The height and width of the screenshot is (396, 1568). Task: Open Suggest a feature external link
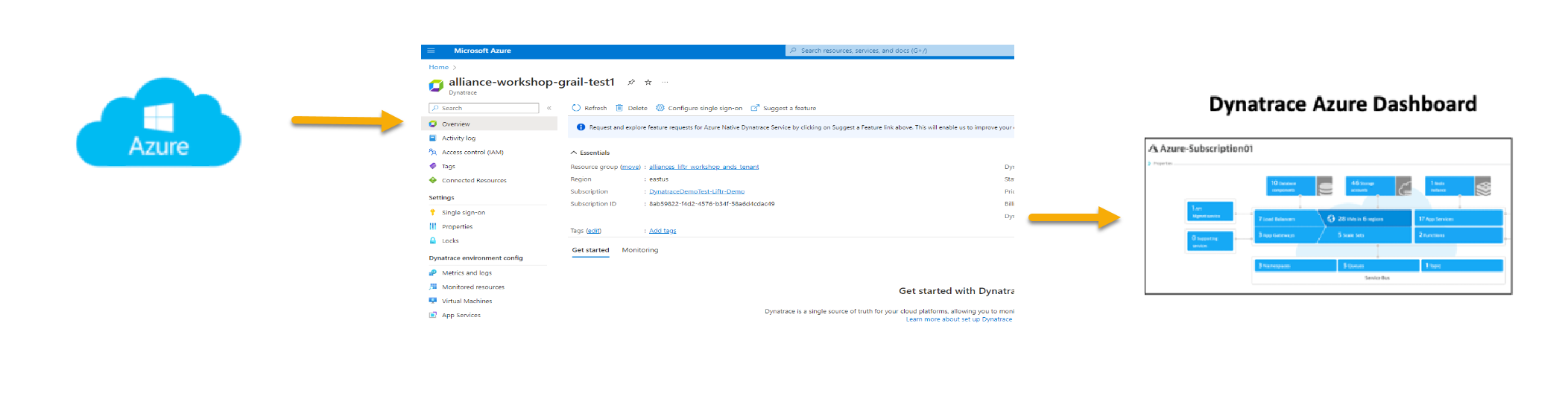point(755,108)
